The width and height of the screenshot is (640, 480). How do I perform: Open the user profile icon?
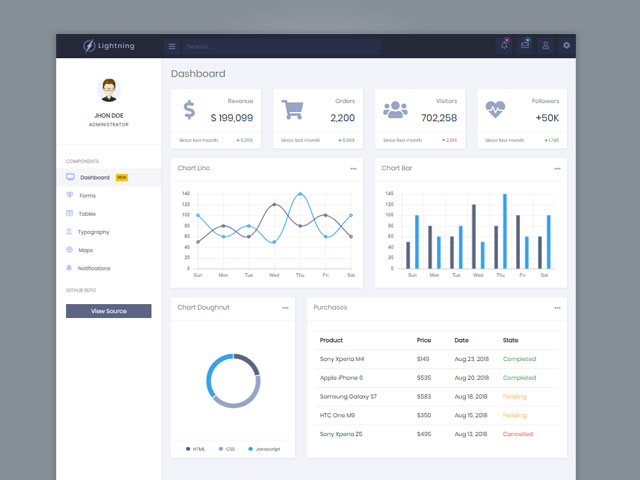coord(546,46)
